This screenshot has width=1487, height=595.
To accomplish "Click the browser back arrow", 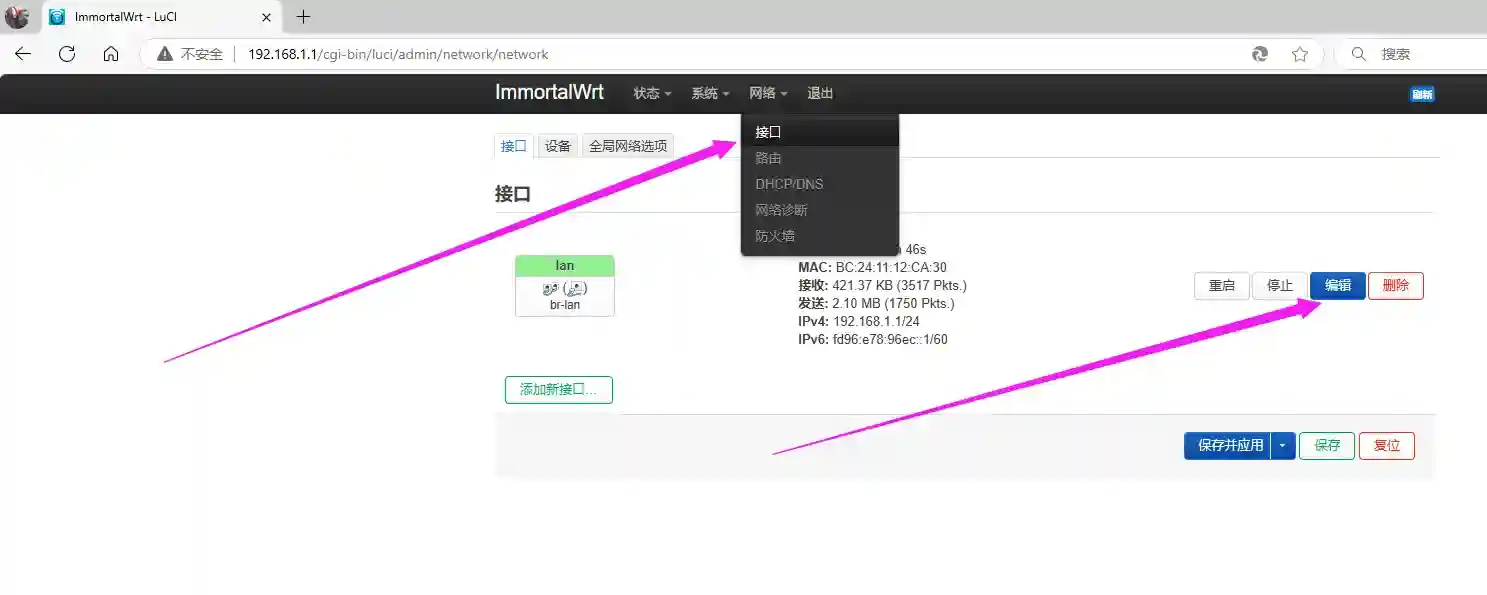I will [x=22, y=54].
